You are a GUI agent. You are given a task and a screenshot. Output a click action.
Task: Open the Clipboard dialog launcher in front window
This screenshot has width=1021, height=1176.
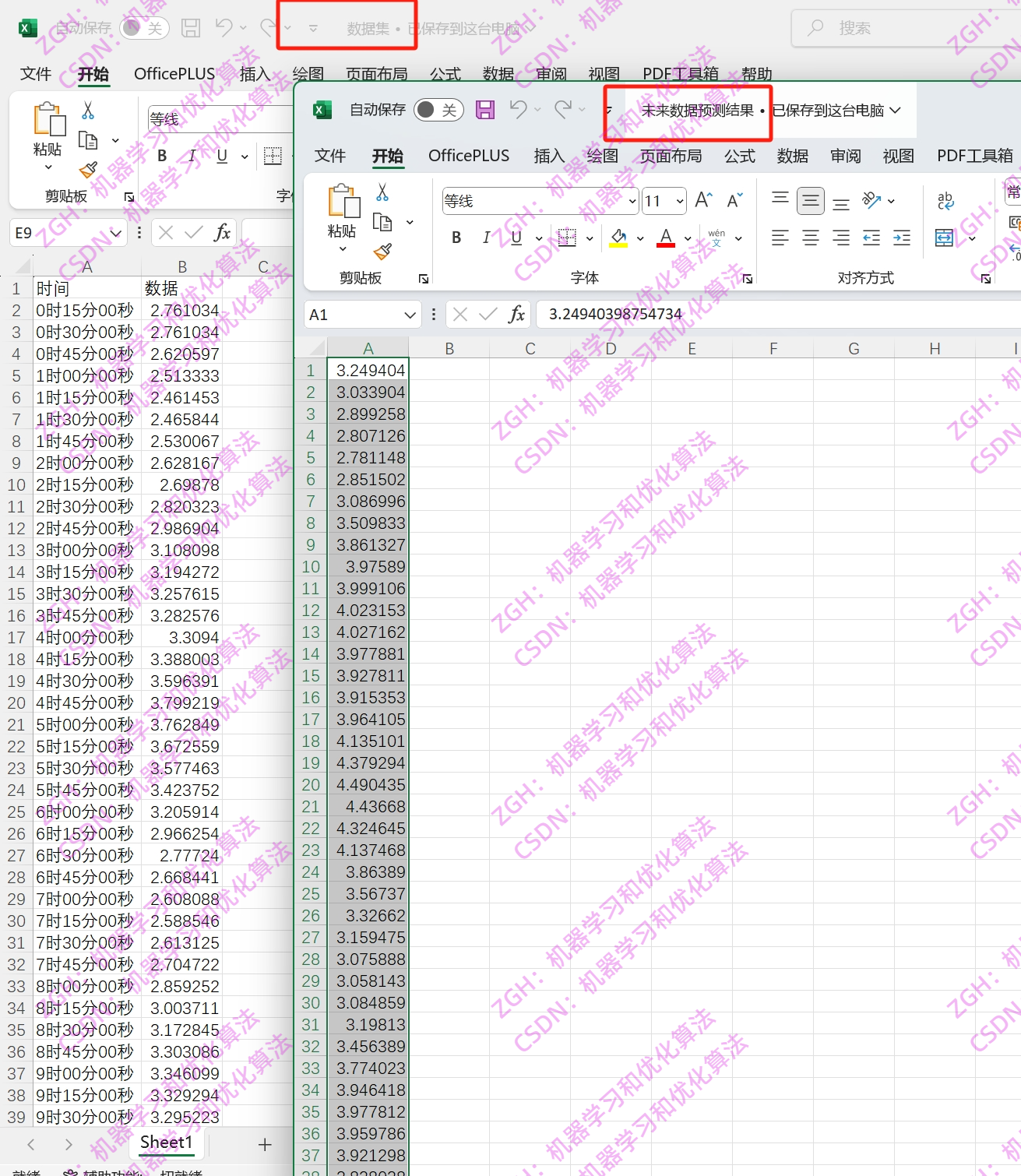[x=424, y=279]
